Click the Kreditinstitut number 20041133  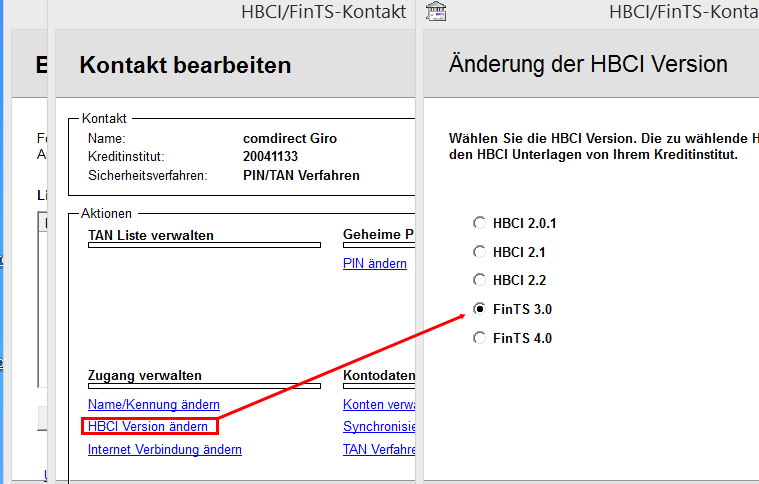tap(270, 157)
